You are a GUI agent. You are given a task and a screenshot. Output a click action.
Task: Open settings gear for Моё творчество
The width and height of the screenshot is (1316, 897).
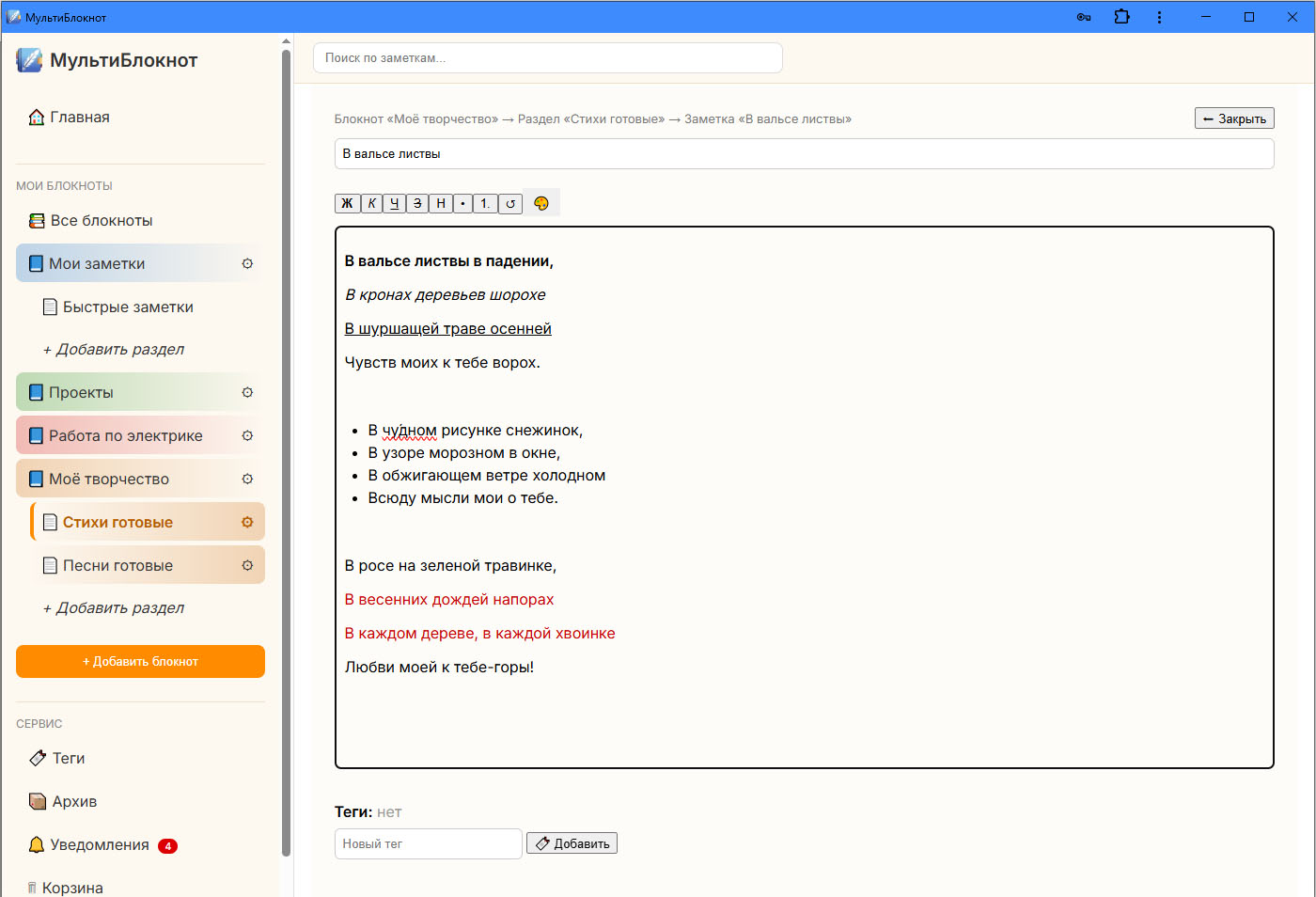(247, 480)
